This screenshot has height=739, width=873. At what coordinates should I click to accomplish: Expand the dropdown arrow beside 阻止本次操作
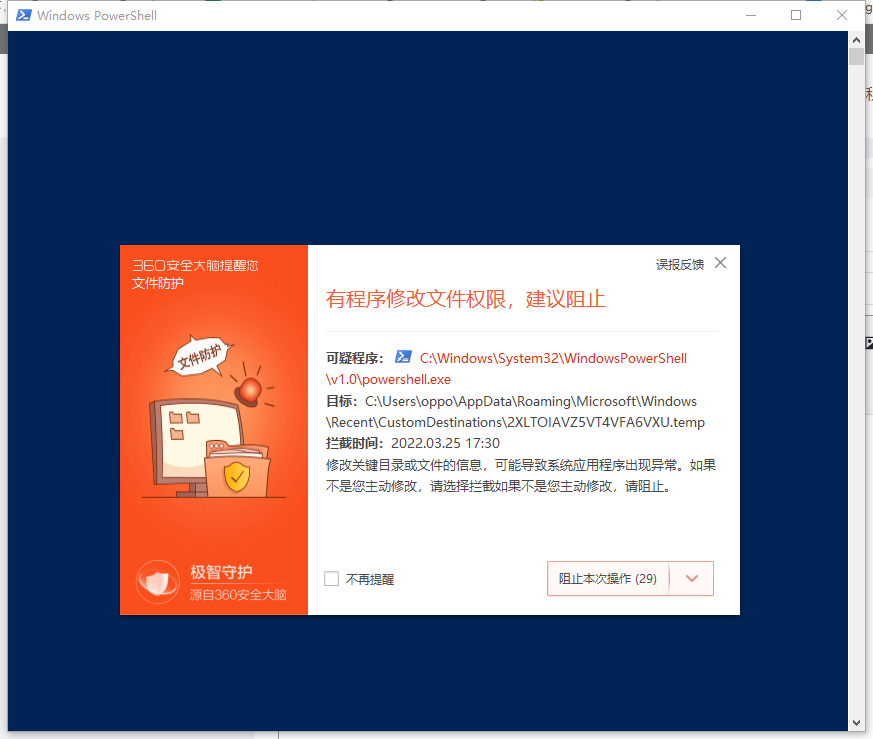click(691, 579)
